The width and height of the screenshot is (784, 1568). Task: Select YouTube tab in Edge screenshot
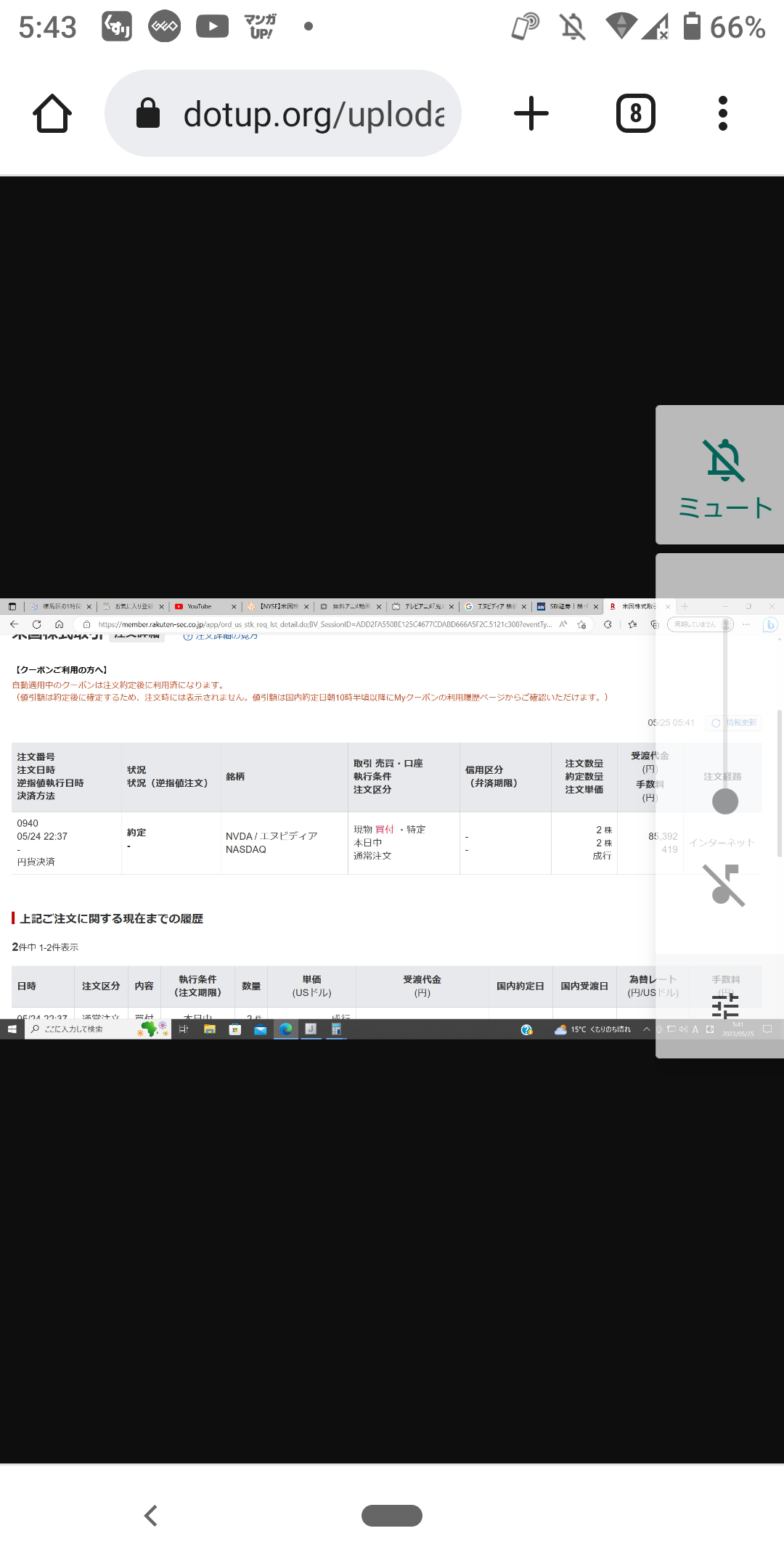point(205,606)
